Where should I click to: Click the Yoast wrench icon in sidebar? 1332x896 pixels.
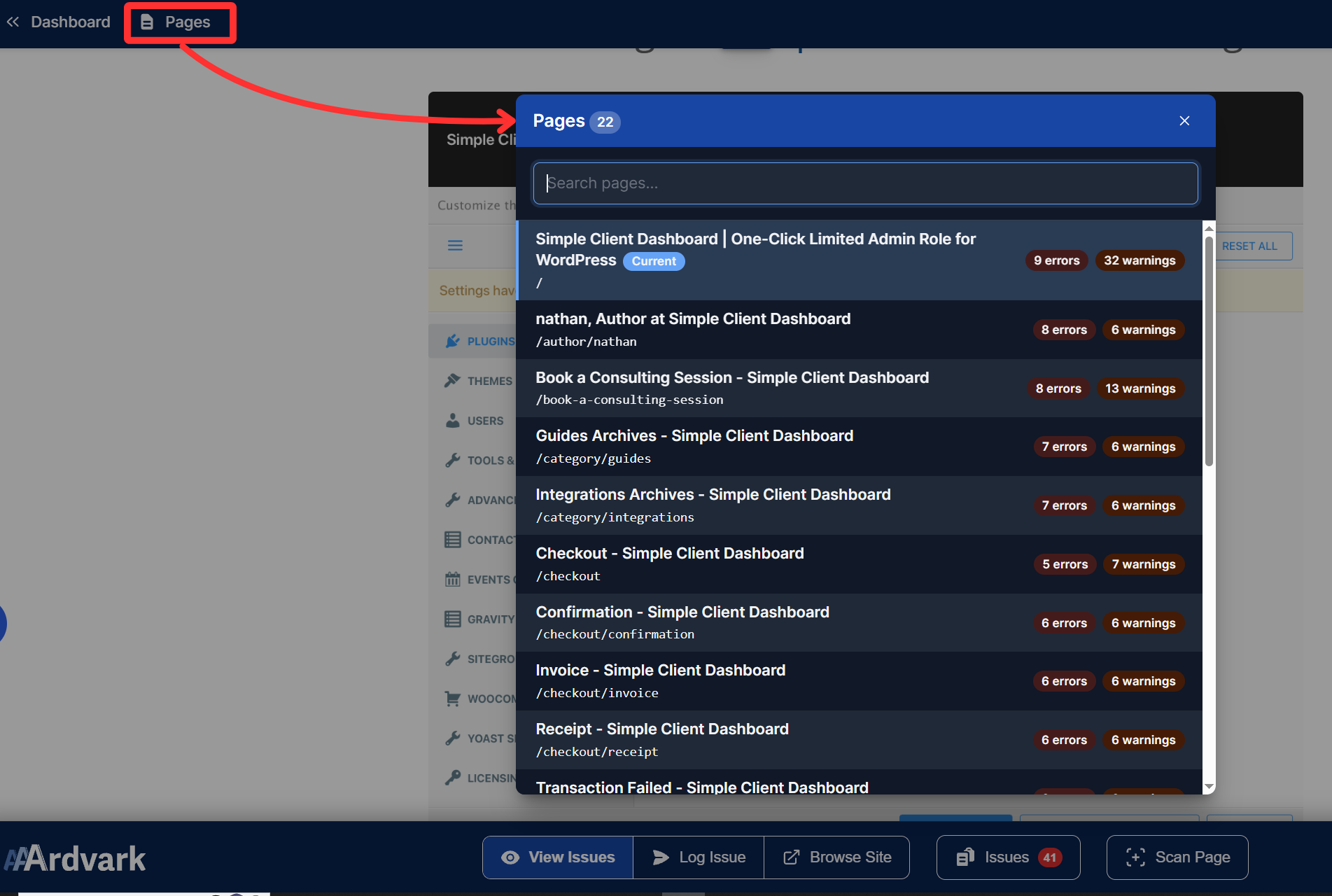click(453, 738)
